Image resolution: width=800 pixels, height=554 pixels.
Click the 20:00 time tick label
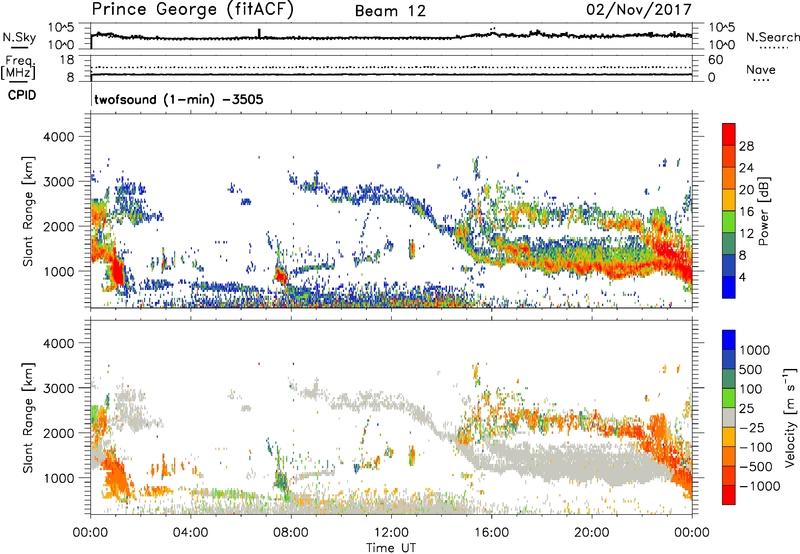591,533
